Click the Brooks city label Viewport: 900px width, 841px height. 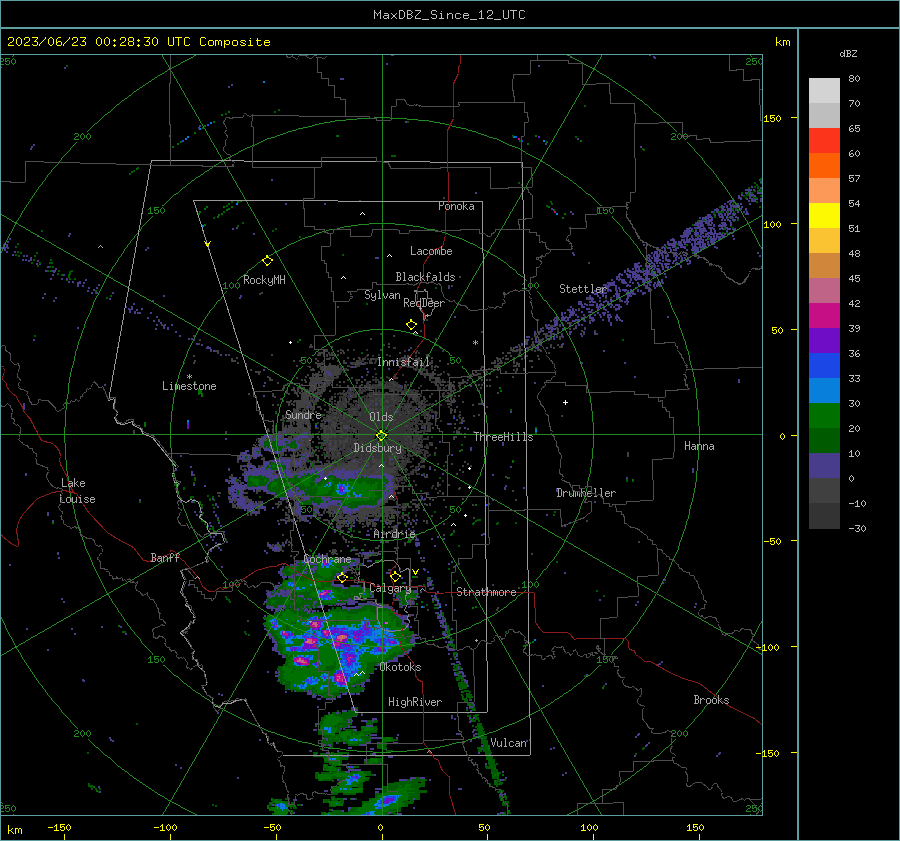[711, 700]
